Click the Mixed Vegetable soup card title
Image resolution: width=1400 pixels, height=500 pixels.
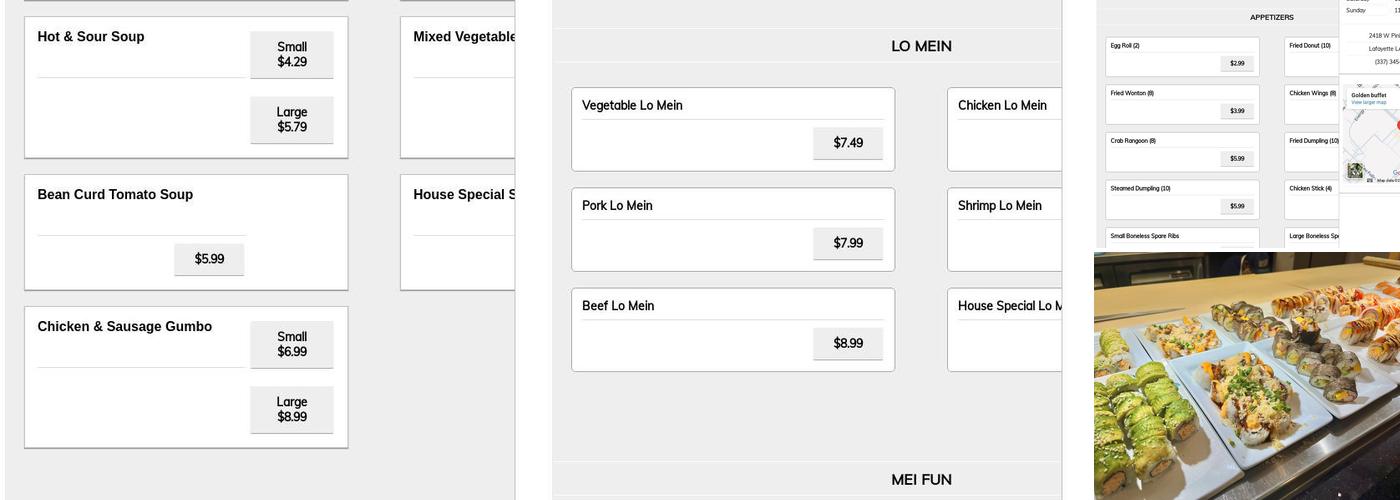tap(464, 37)
